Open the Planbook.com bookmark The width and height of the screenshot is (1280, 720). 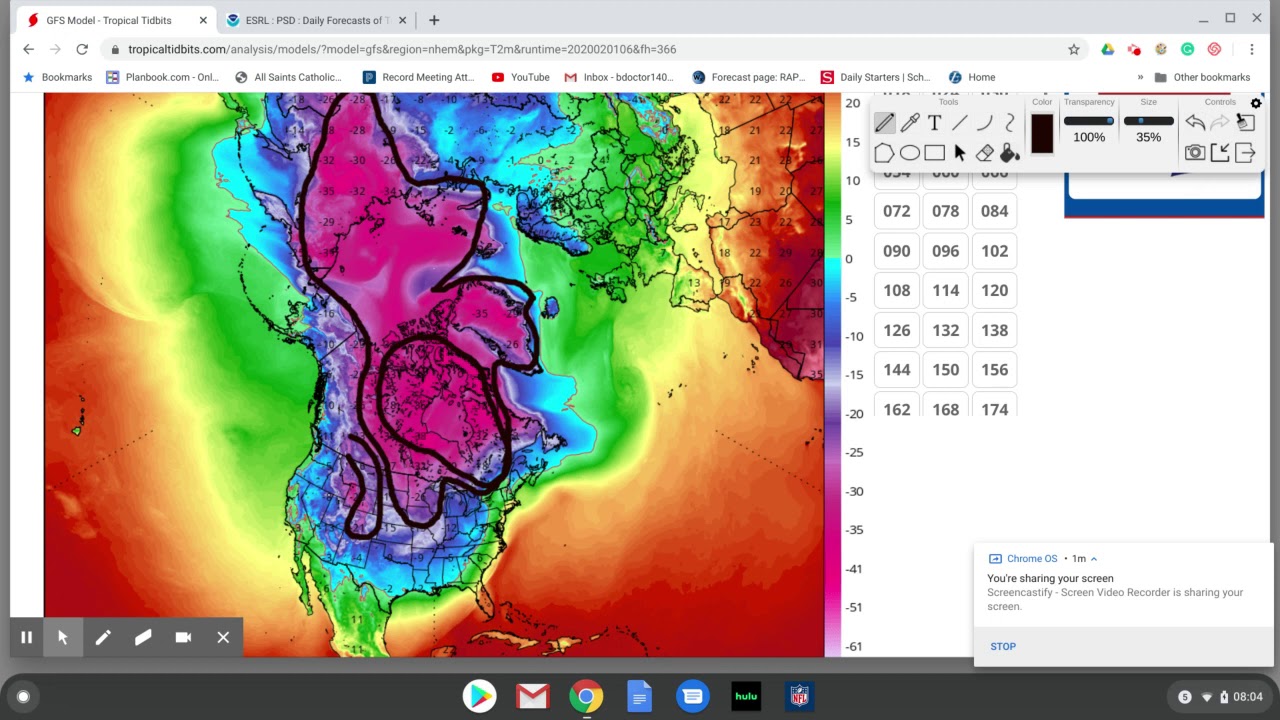[x=162, y=77]
